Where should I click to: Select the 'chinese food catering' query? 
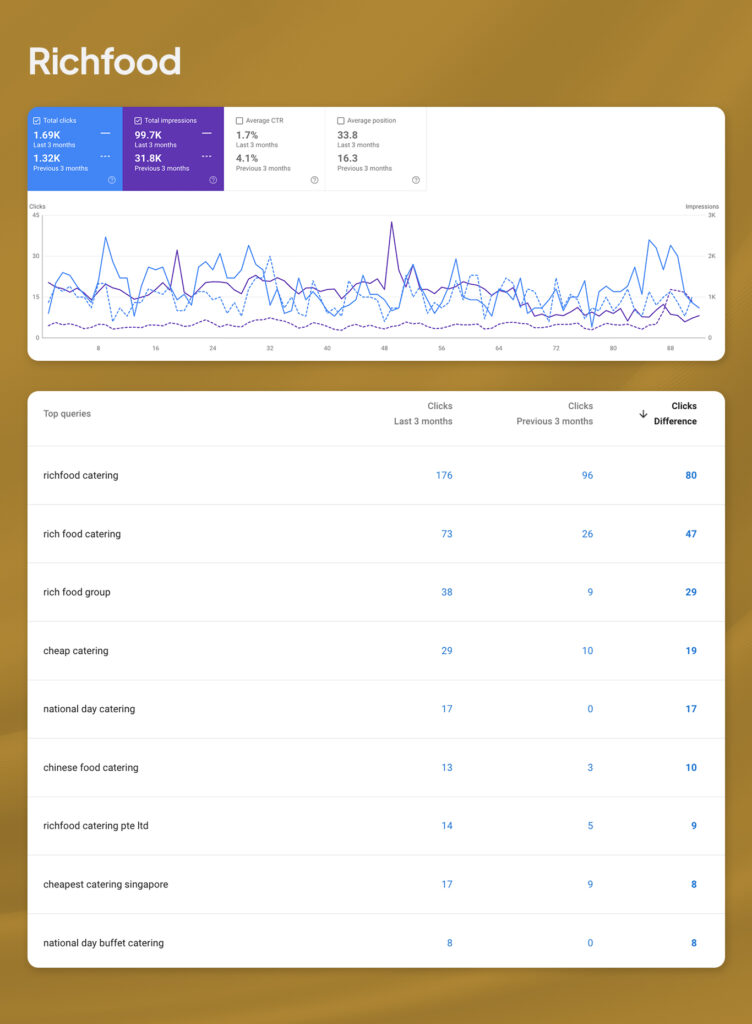90,768
